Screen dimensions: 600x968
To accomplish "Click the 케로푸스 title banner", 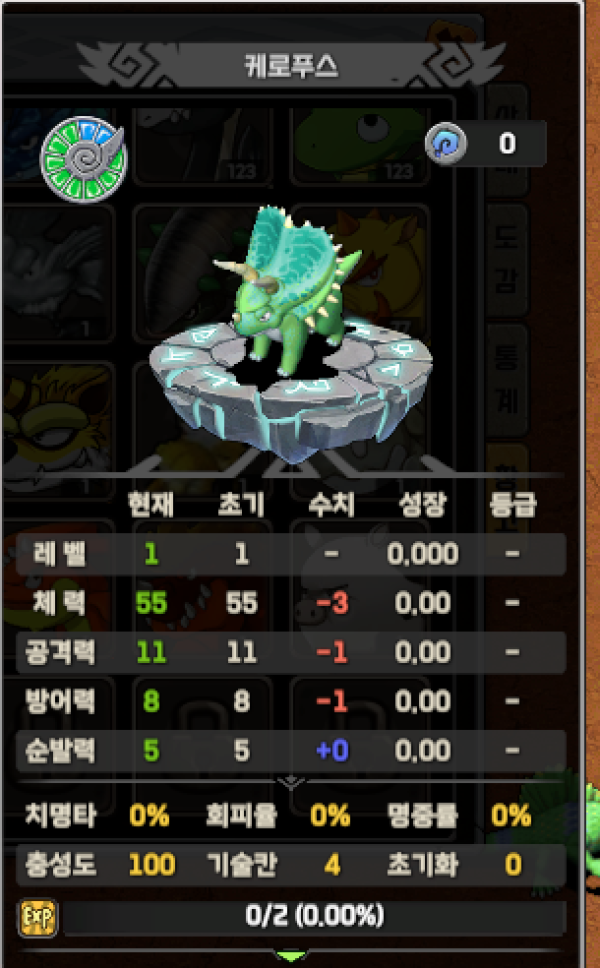I will (x=291, y=65).
